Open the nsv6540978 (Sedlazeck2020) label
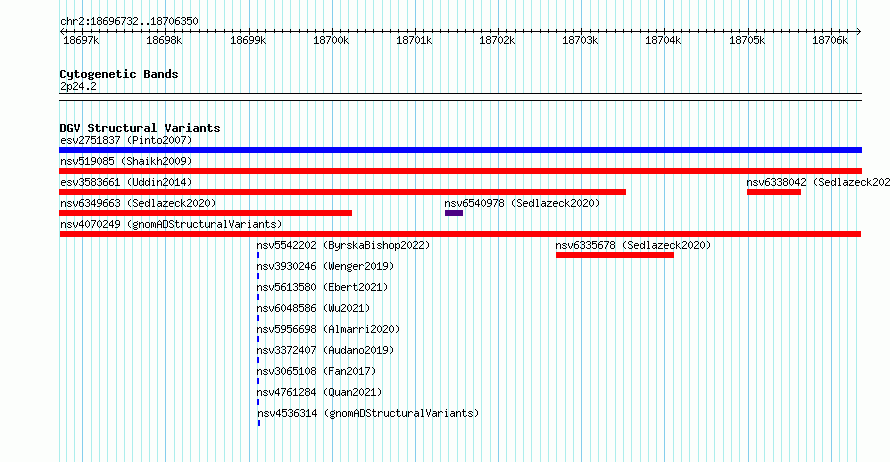 click(x=522, y=203)
